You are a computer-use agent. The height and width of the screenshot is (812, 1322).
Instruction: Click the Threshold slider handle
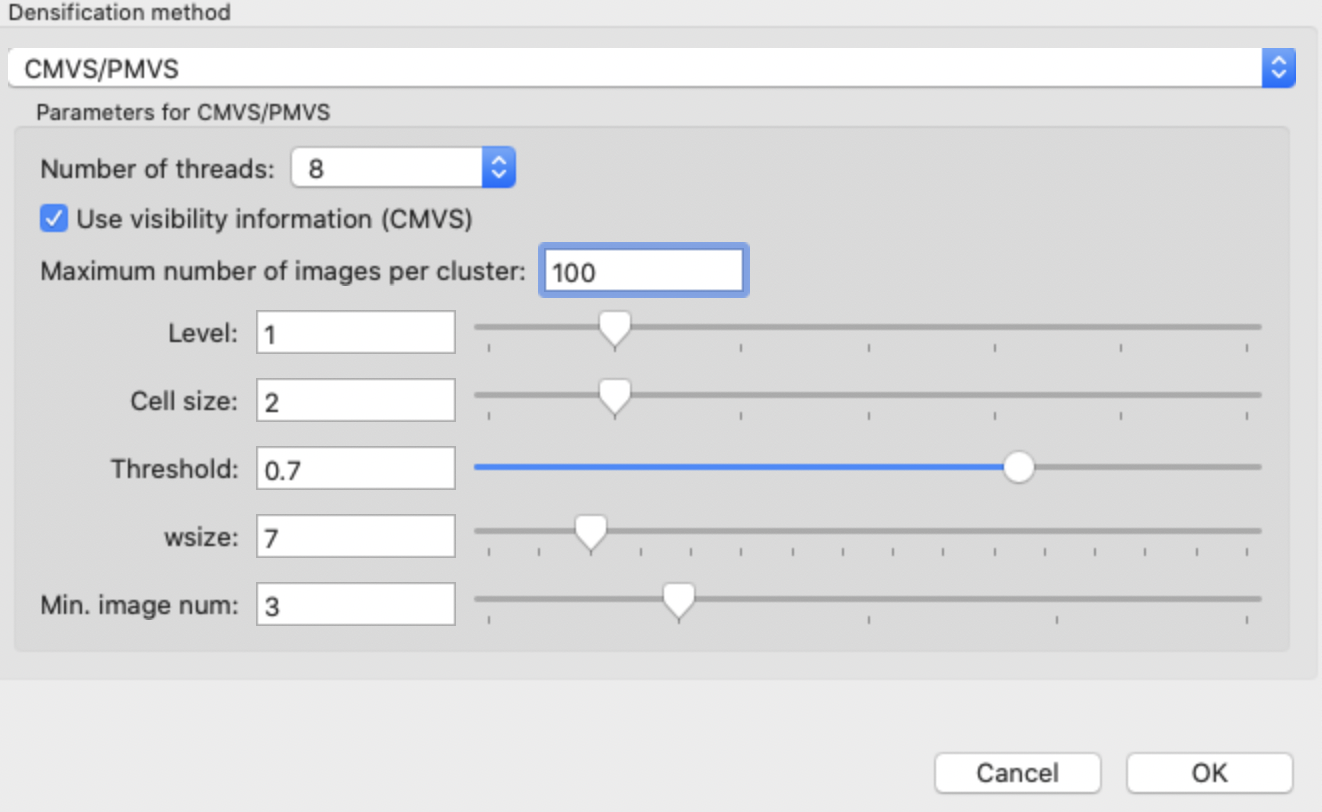coord(1018,466)
